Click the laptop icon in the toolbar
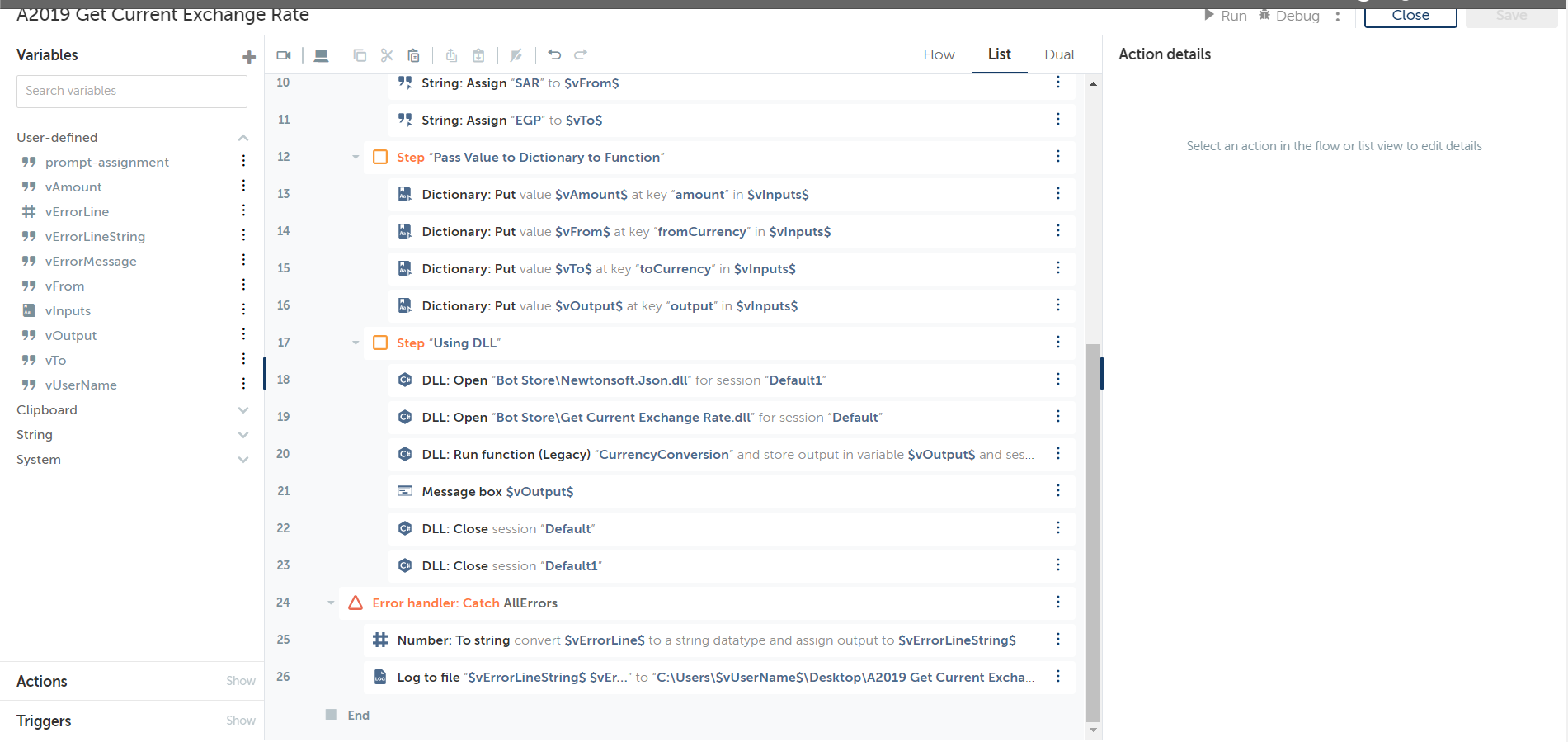 [x=322, y=55]
